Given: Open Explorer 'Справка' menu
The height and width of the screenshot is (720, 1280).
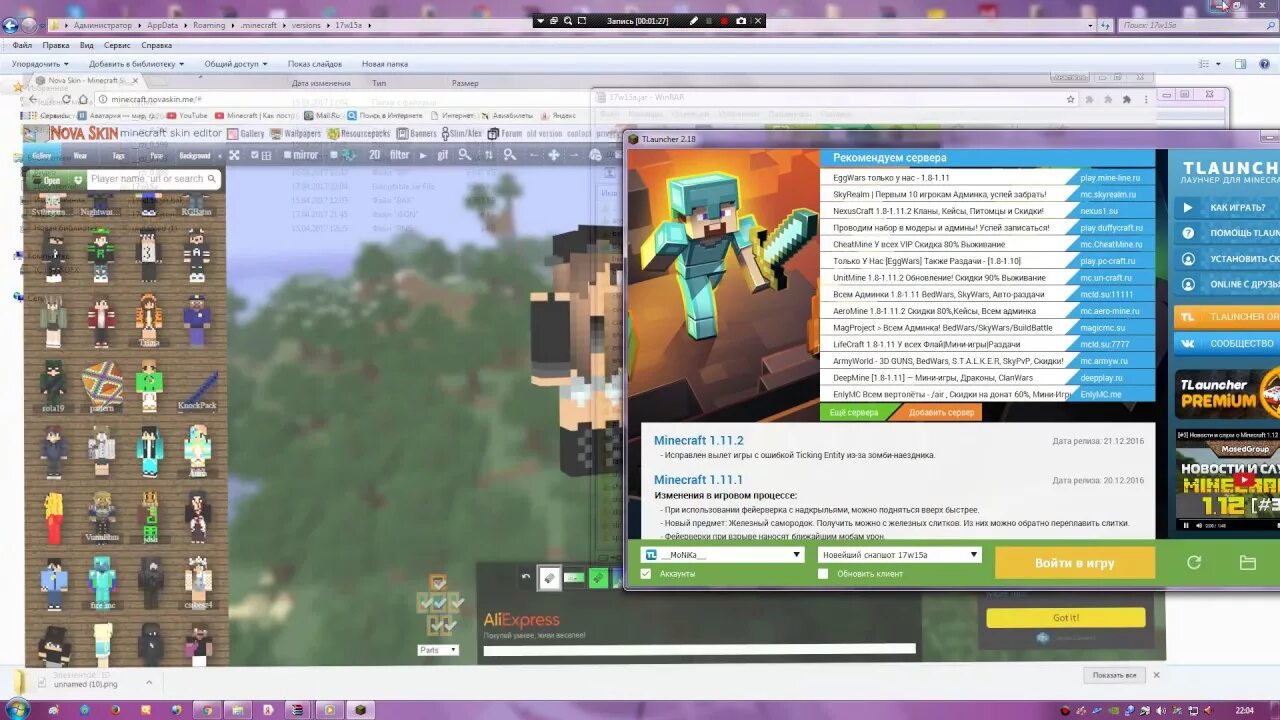Looking at the screenshot, I should click(x=156, y=45).
